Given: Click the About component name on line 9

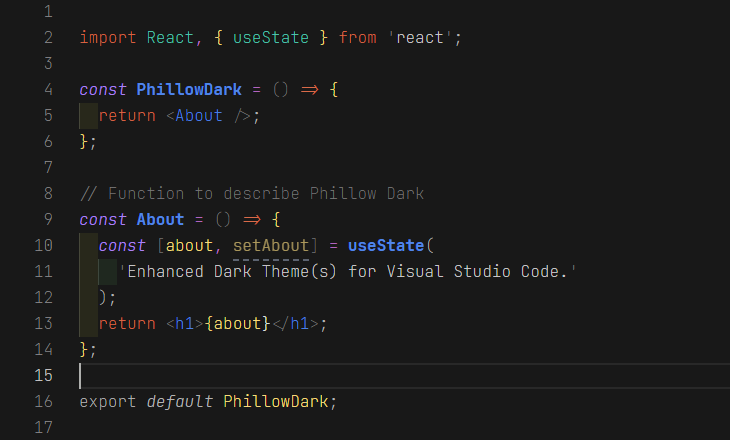Looking at the screenshot, I should 160,219.
